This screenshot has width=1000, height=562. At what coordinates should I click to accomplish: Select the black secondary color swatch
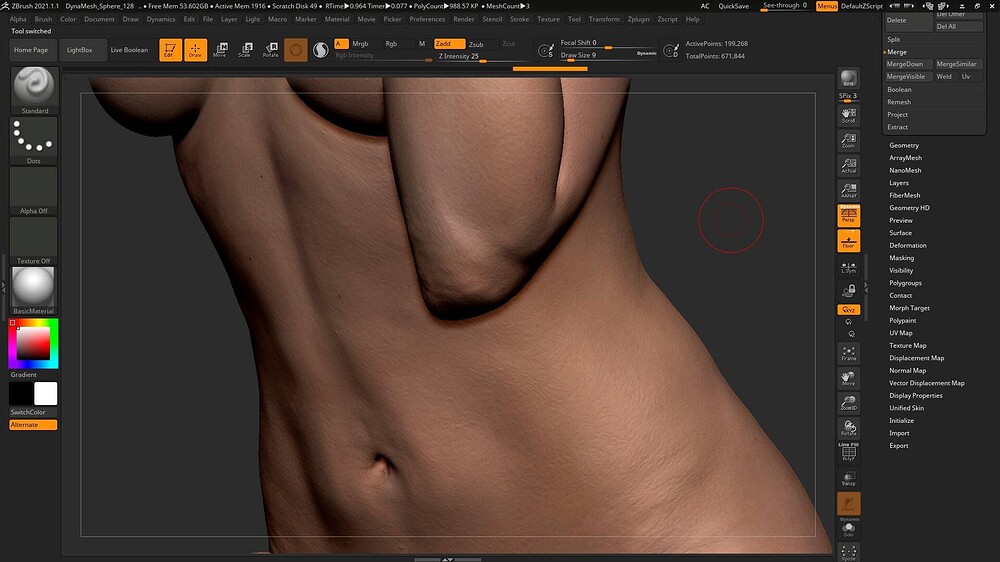click(20, 394)
